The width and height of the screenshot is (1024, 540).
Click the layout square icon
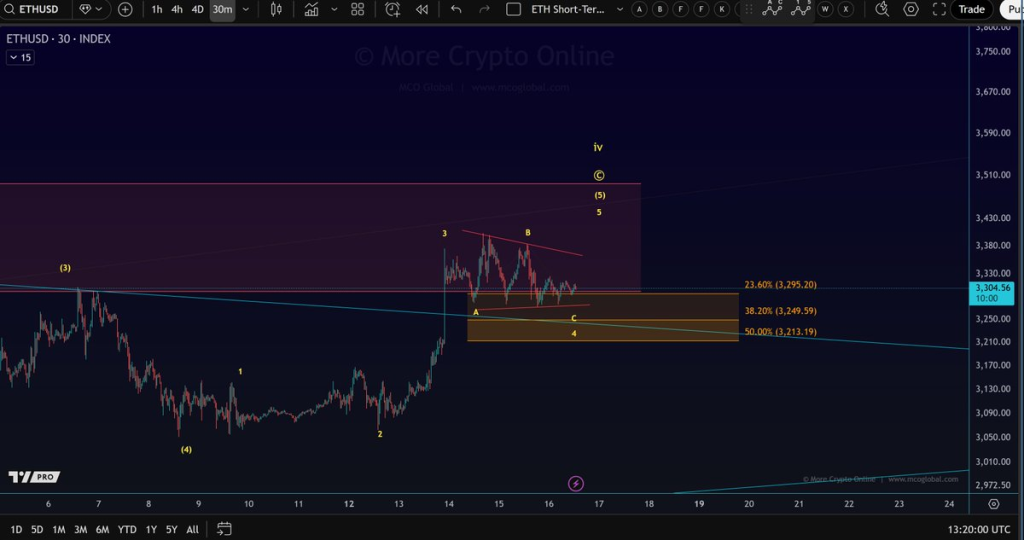coord(514,9)
